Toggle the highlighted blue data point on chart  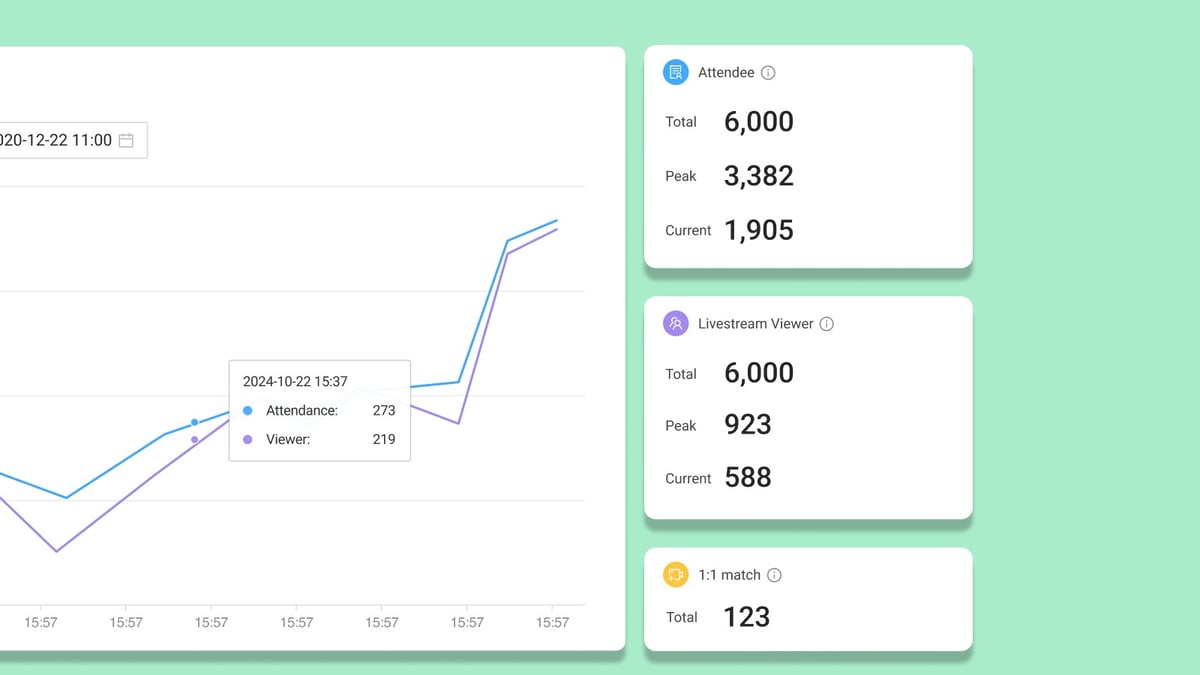coord(195,422)
